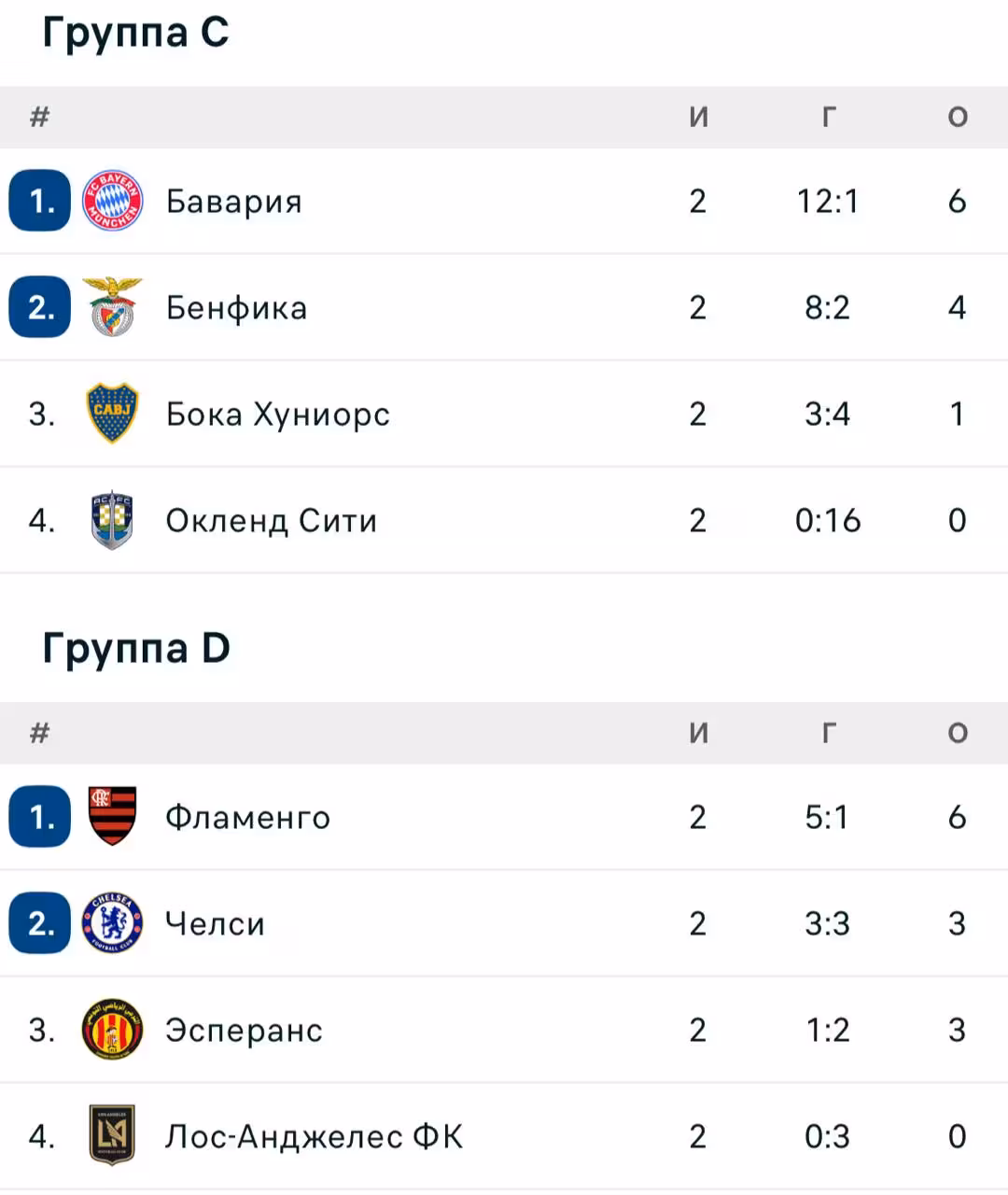Select the Фламенго team name
Screen dimensions: 1008x1195
click(247, 818)
